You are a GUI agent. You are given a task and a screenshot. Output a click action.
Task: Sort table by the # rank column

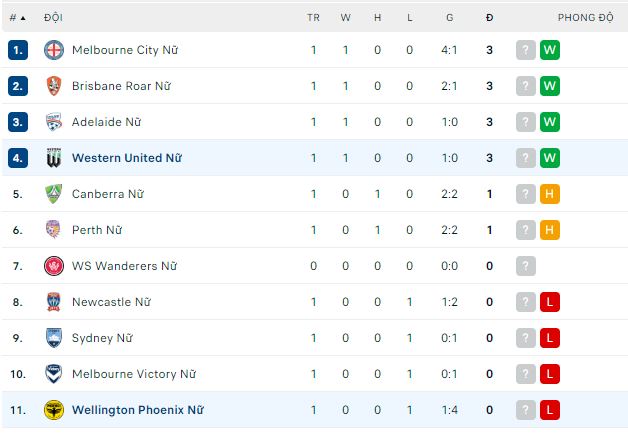click(x=17, y=18)
